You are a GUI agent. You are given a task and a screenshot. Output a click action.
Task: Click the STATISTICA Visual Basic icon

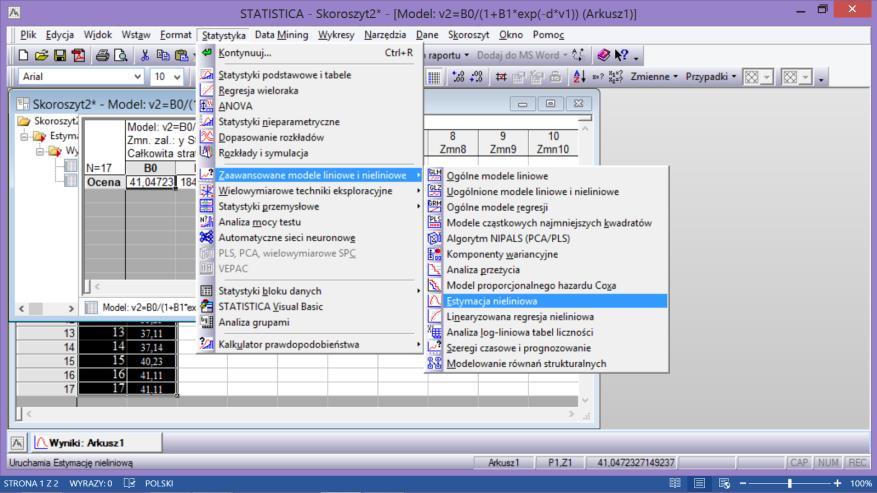click(x=206, y=306)
